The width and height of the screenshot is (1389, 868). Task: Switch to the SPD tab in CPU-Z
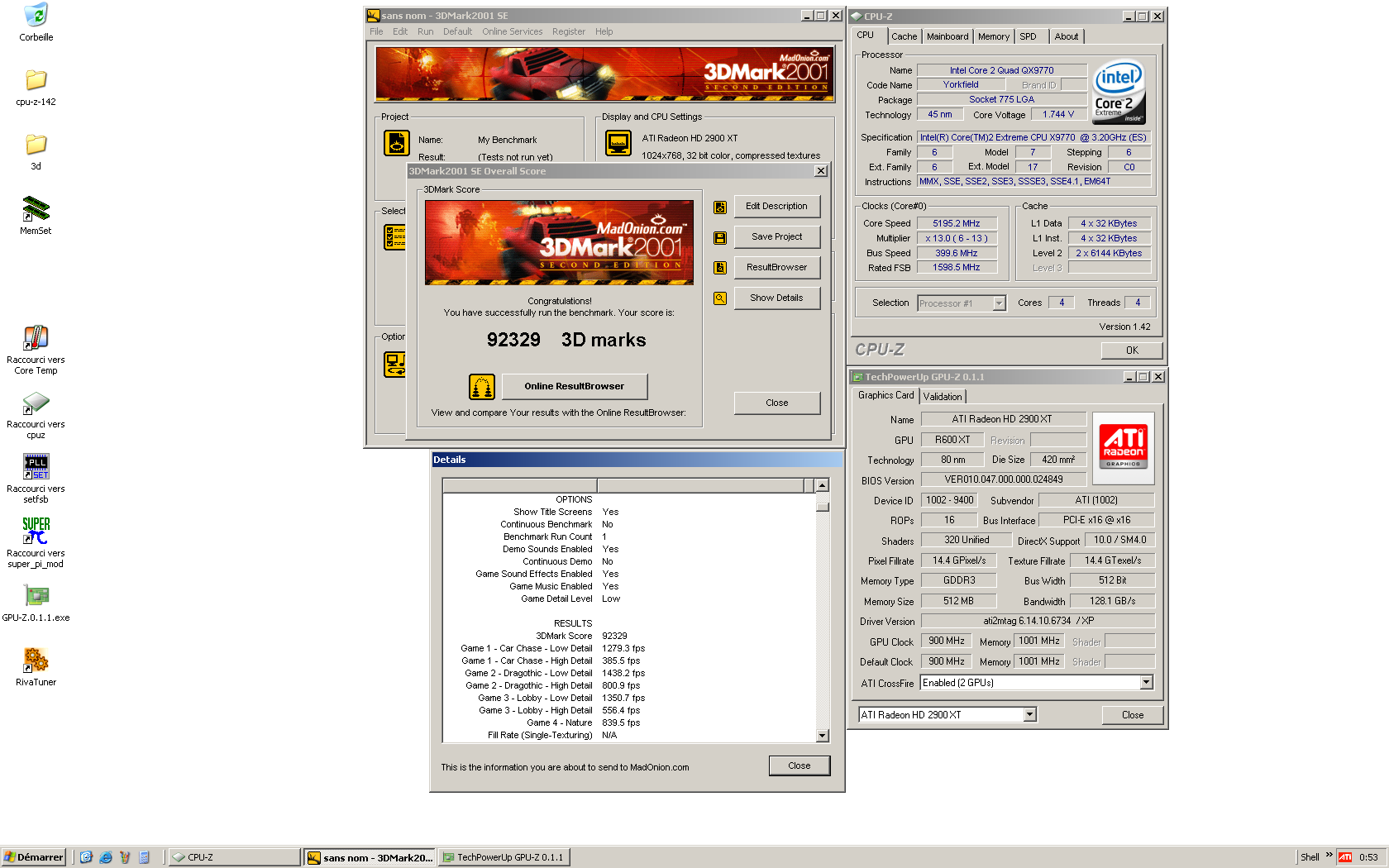(x=1028, y=36)
